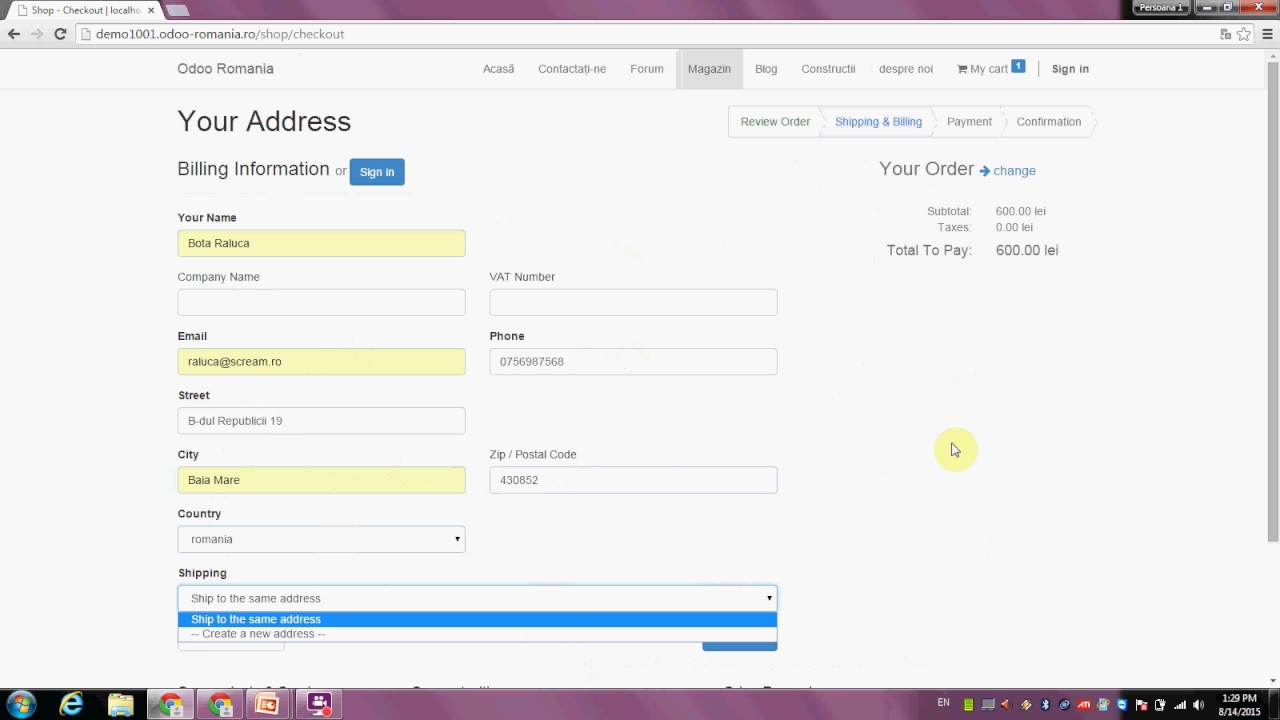Image resolution: width=1280 pixels, height=720 pixels.
Task: Toggle the Shipping dropdown
Action: click(x=477, y=598)
